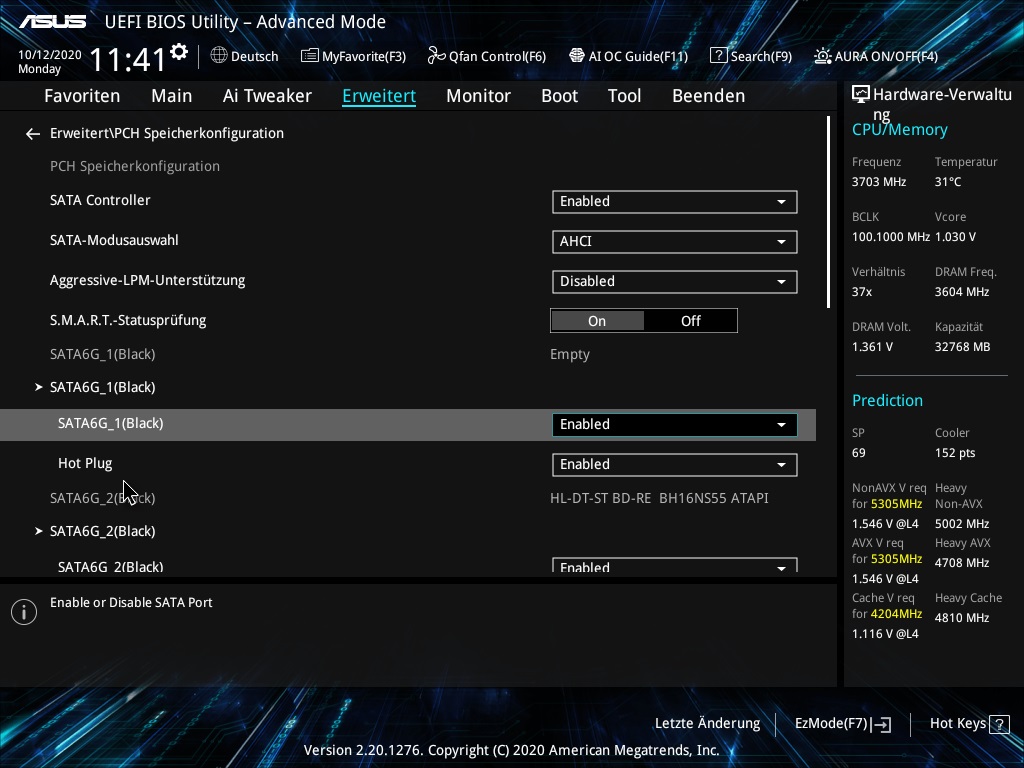Click the 3703 MHz frequency value
Viewport: 1024px width, 768px height.
pos(878,182)
